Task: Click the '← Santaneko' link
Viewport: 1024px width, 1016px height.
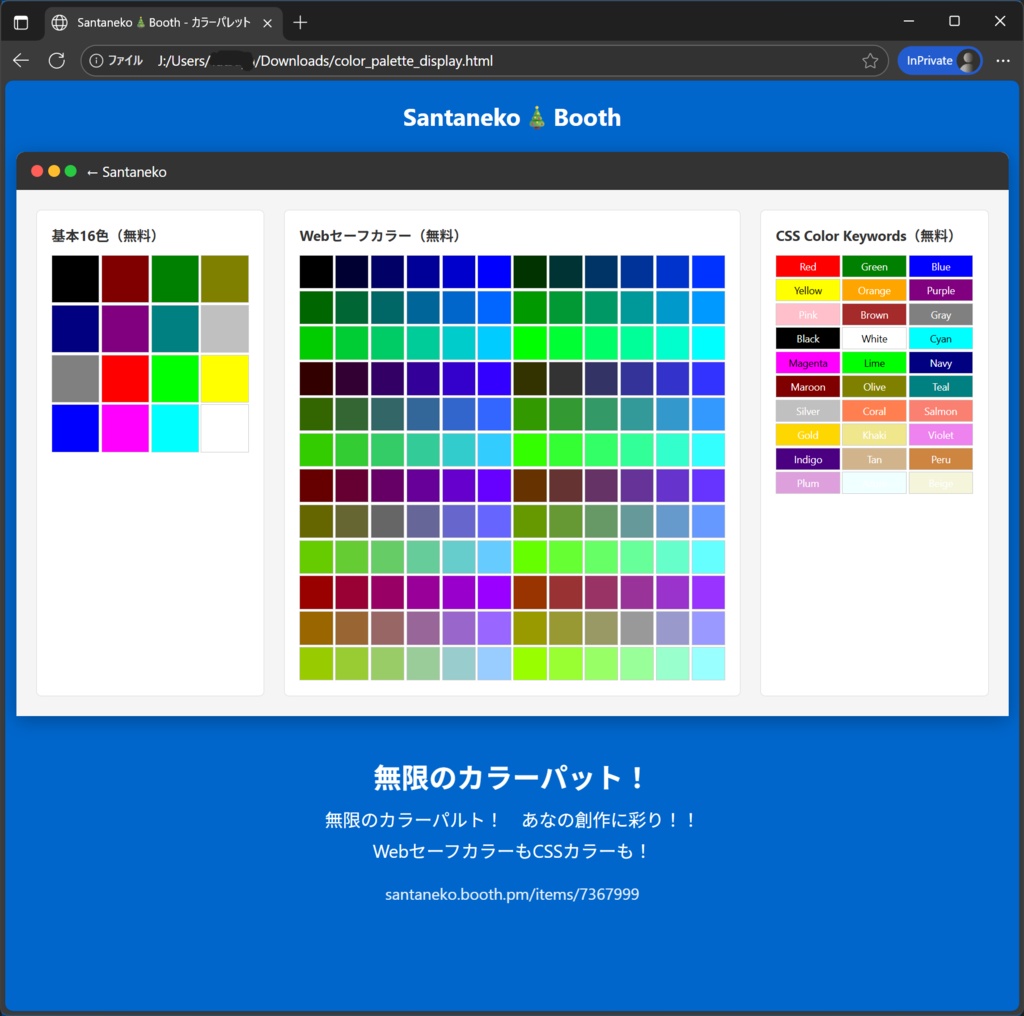Action: coord(126,171)
